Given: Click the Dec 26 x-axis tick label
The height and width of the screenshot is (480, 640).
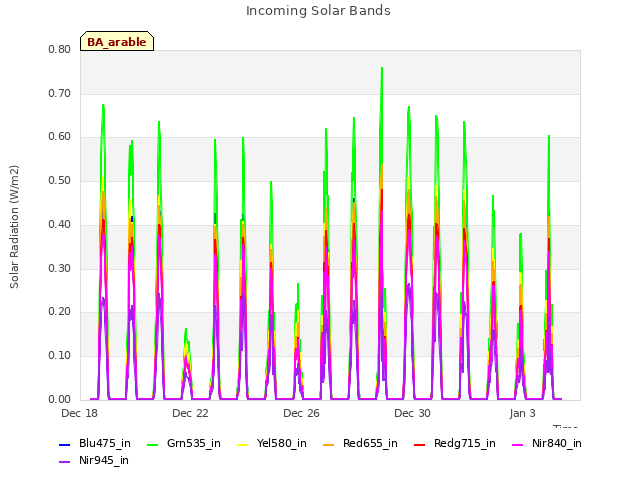Looking at the screenshot, I should (301, 413).
